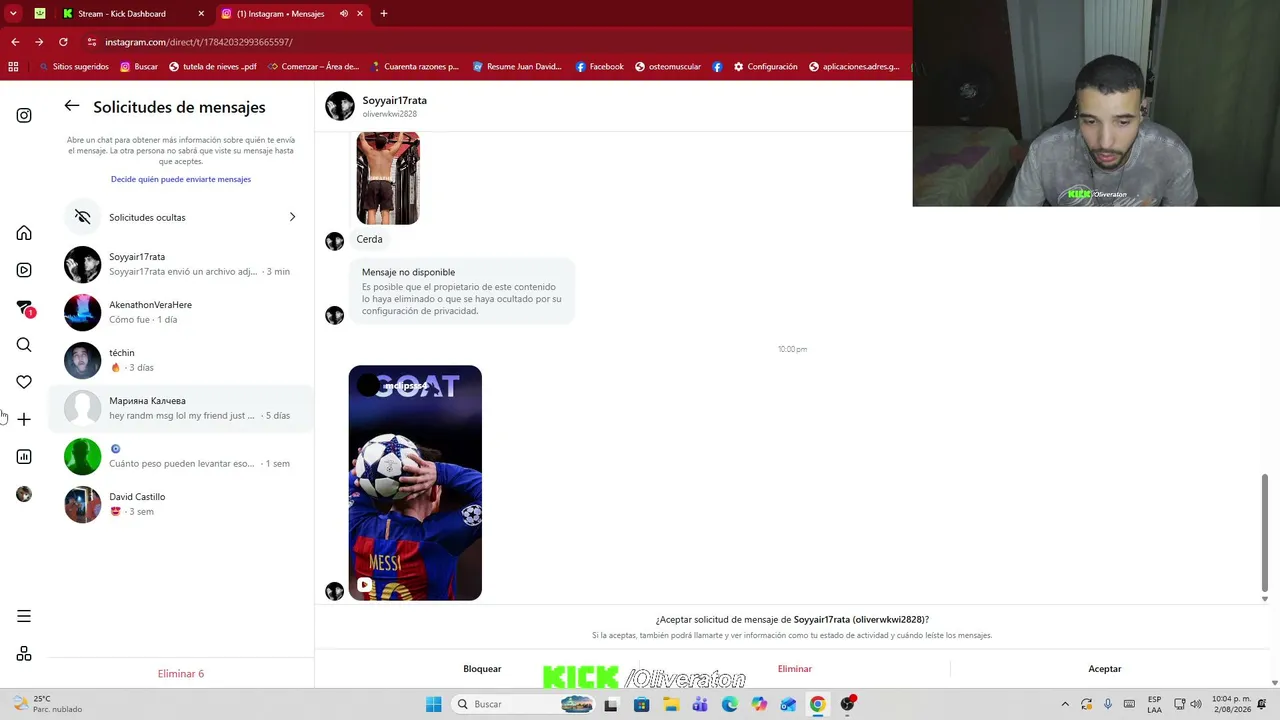Viewport: 1280px width, 720px height.
Task: Go back in browser history
Action: point(15,42)
